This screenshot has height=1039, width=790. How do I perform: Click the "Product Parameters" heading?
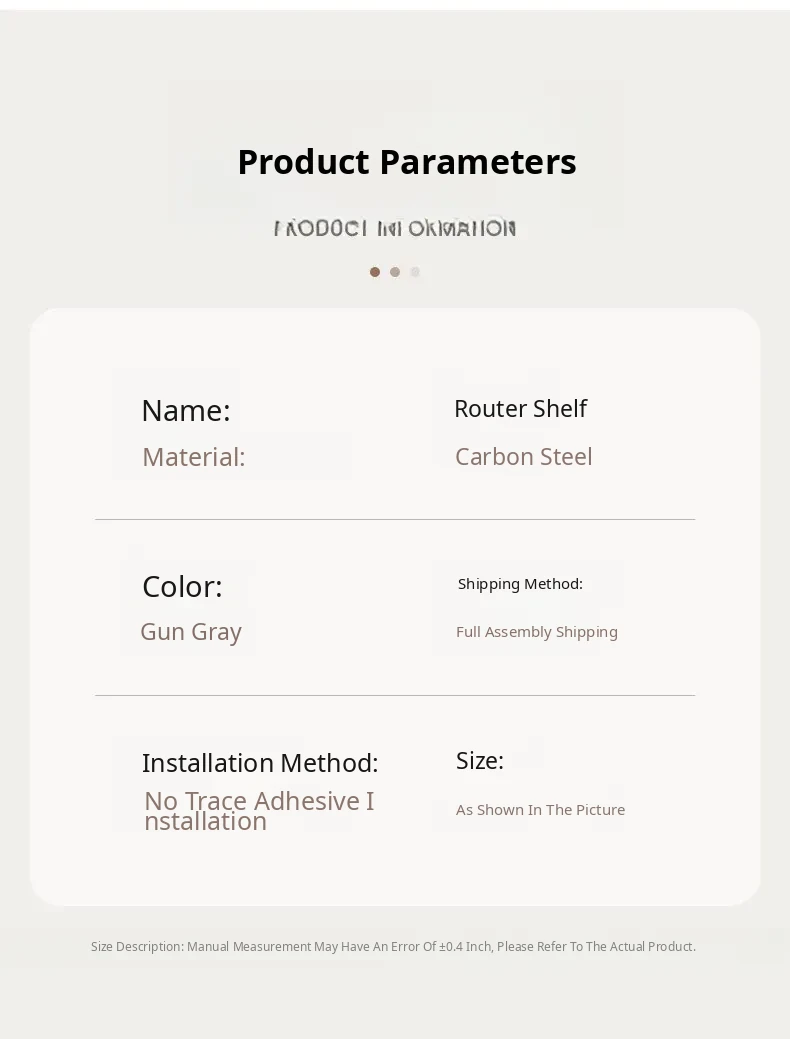(406, 162)
